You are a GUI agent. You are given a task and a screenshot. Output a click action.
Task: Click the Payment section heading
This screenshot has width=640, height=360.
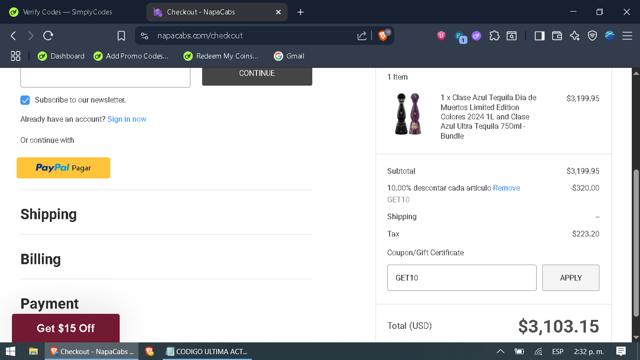pyautogui.click(x=49, y=304)
